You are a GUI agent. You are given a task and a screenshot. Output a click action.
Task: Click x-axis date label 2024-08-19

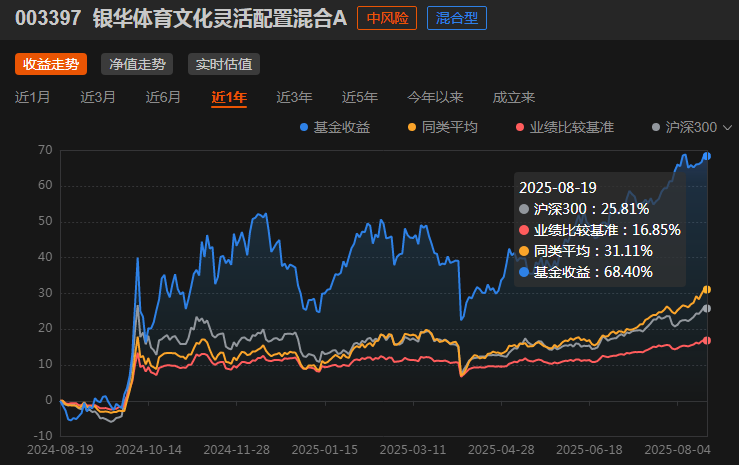pyautogui.click(x=60, y=450)
